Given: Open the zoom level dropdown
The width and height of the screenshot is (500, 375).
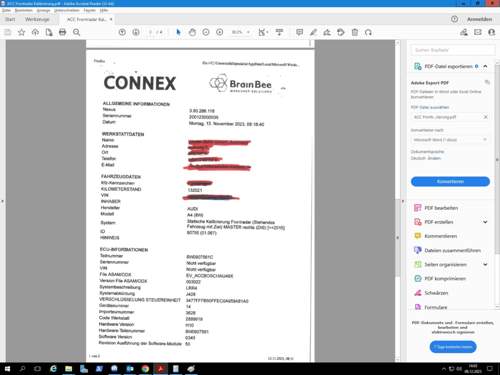Looking at the screenshot, I should coord(248,32).
